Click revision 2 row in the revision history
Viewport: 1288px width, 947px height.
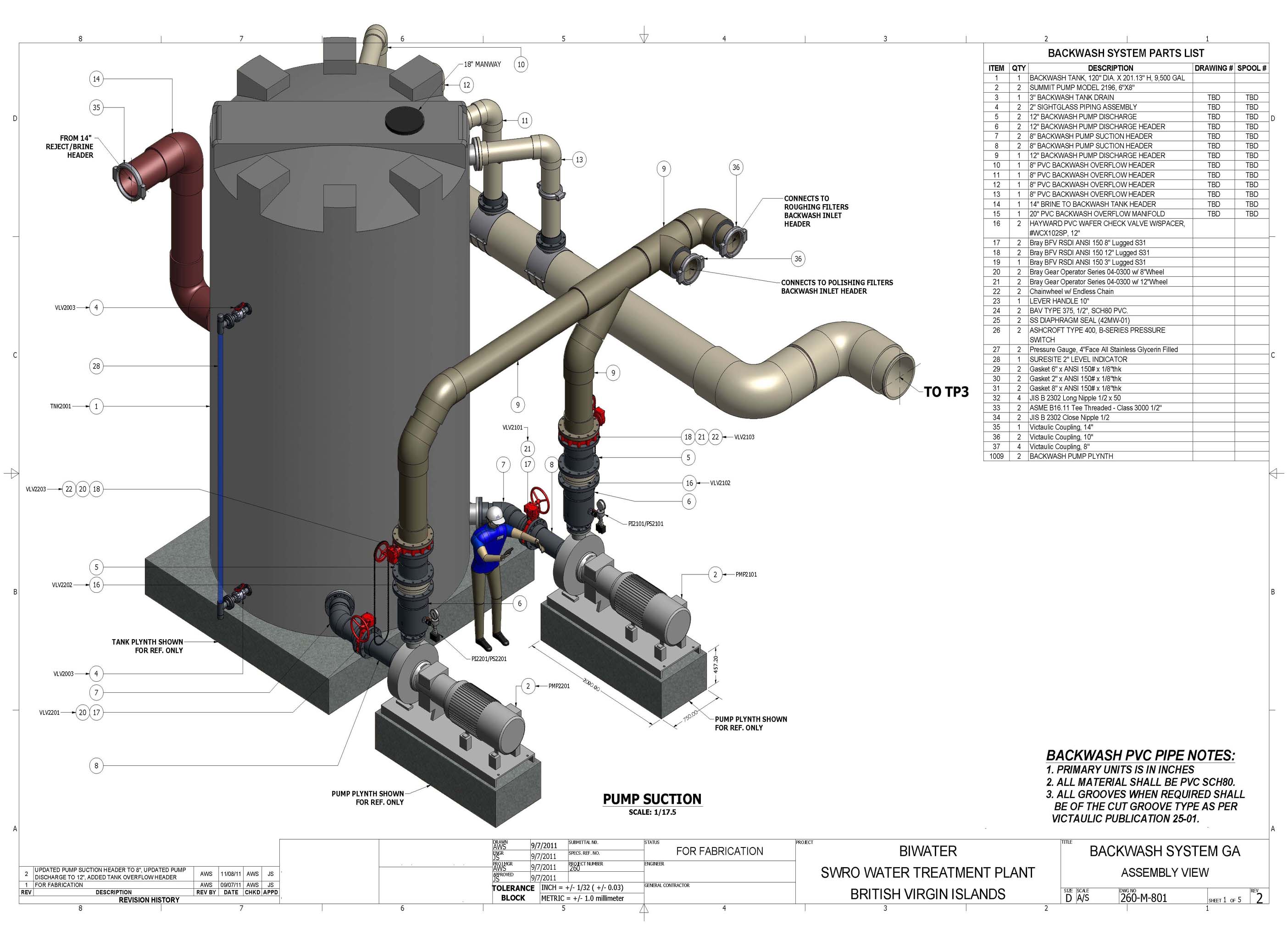(149, 874)
